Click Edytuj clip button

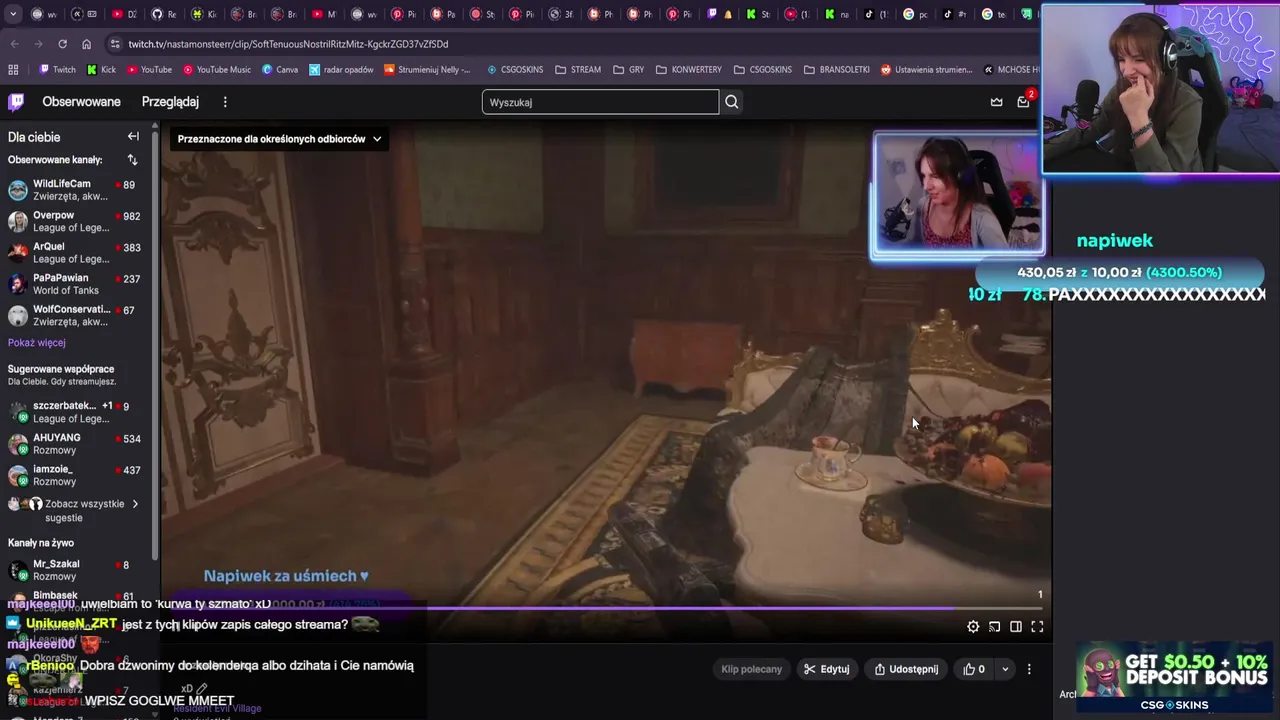point(826,669)
